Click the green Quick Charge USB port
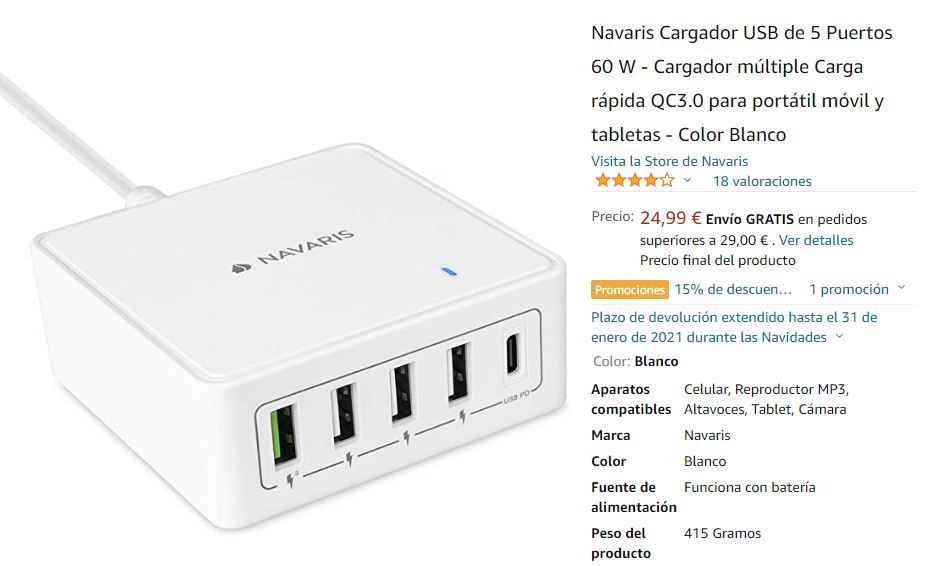This screenshot has height=566, width=928. tap(283, 434)
